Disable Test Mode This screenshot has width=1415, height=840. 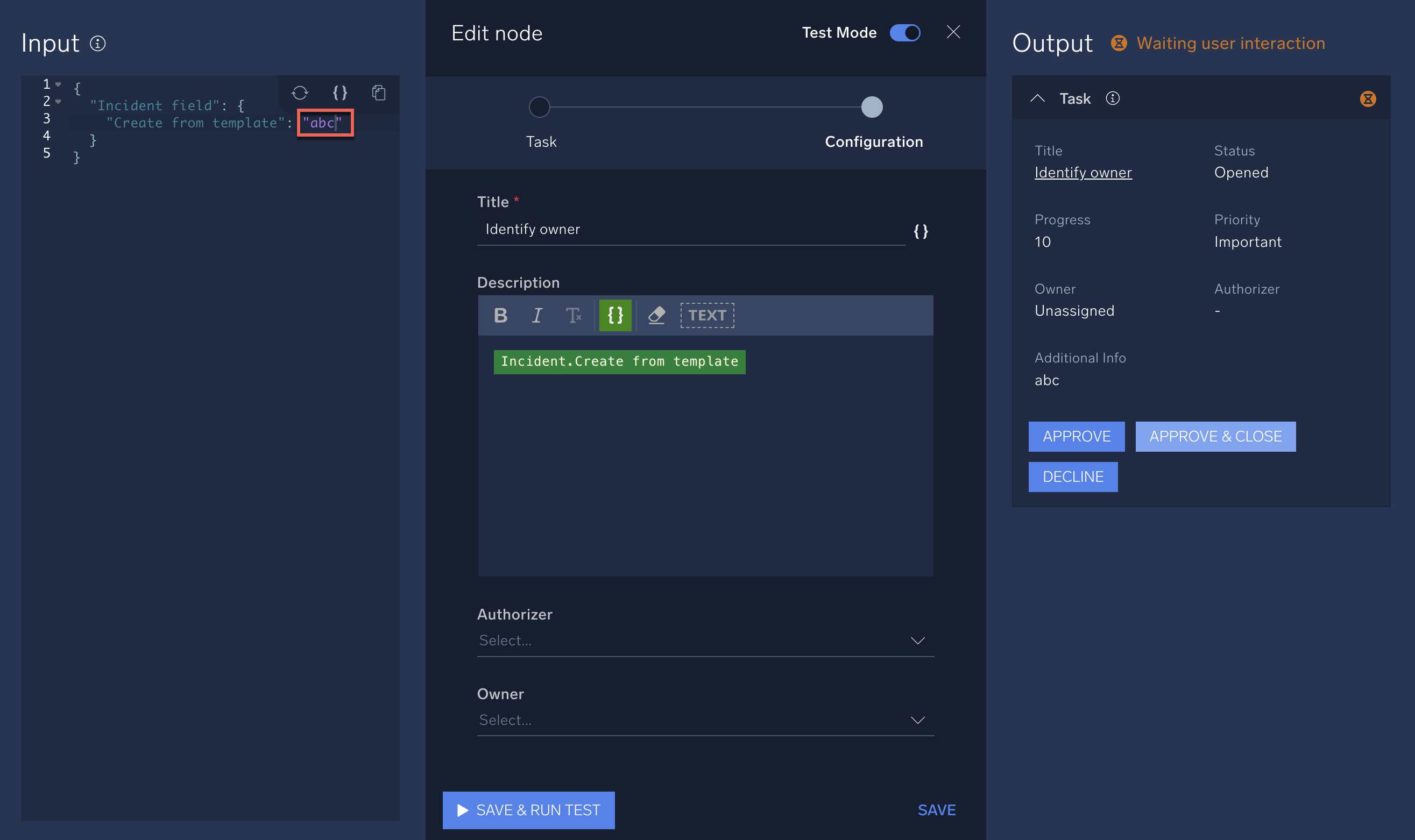coord(904,33)
